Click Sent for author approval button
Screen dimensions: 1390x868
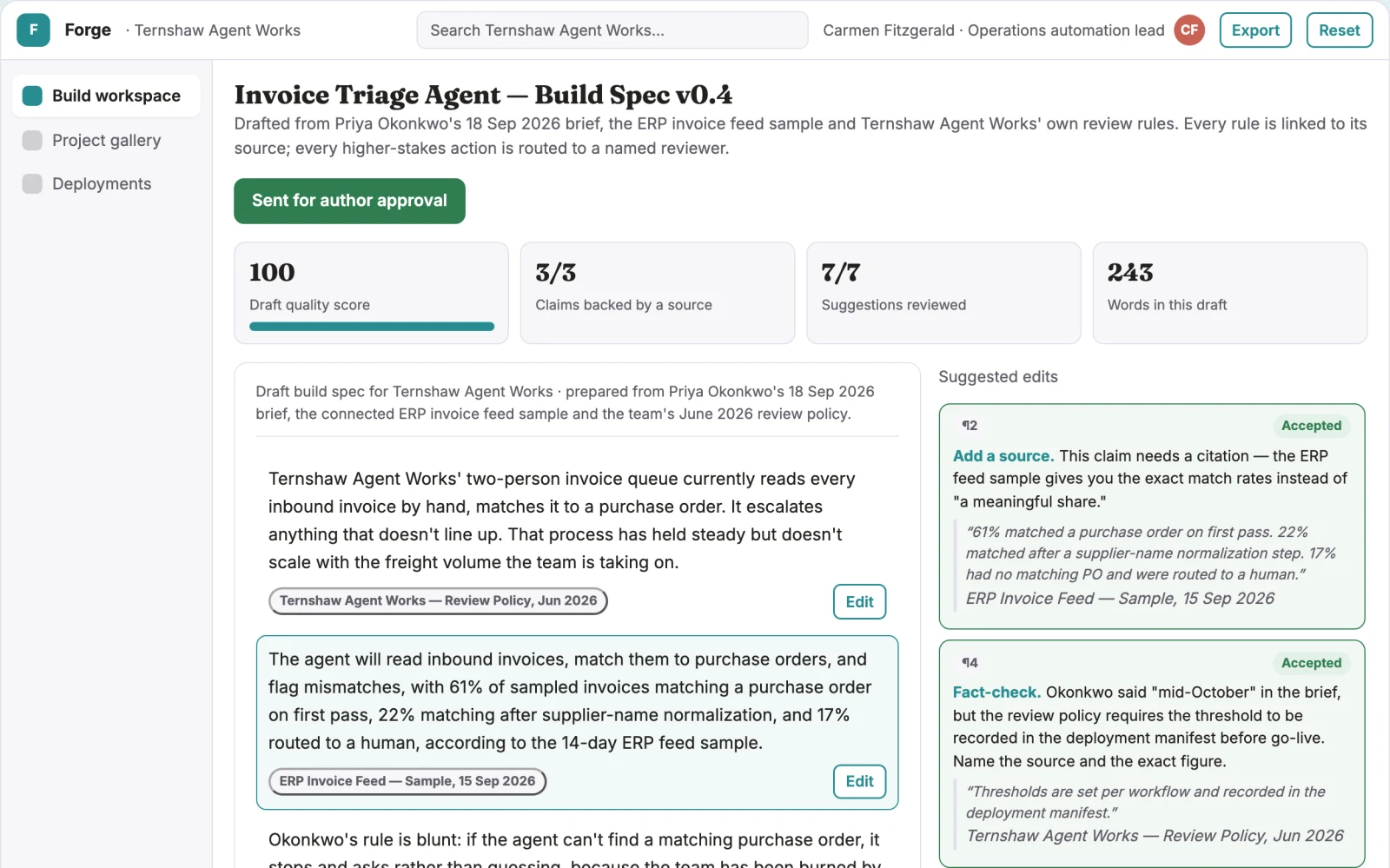[x=349, y=201]
